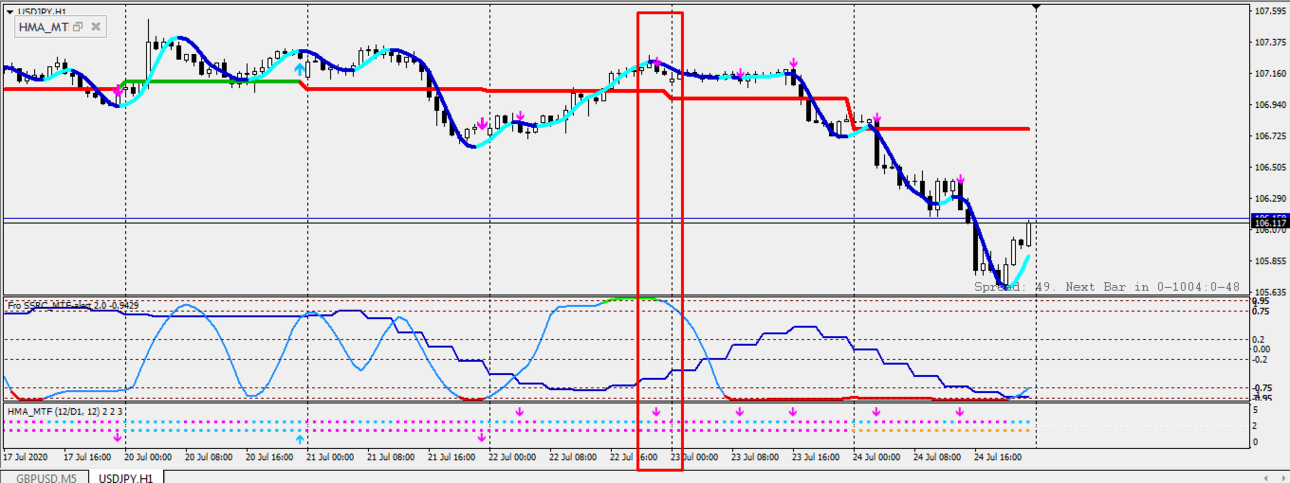Close the floating HMA_MT window

point(96,28)
